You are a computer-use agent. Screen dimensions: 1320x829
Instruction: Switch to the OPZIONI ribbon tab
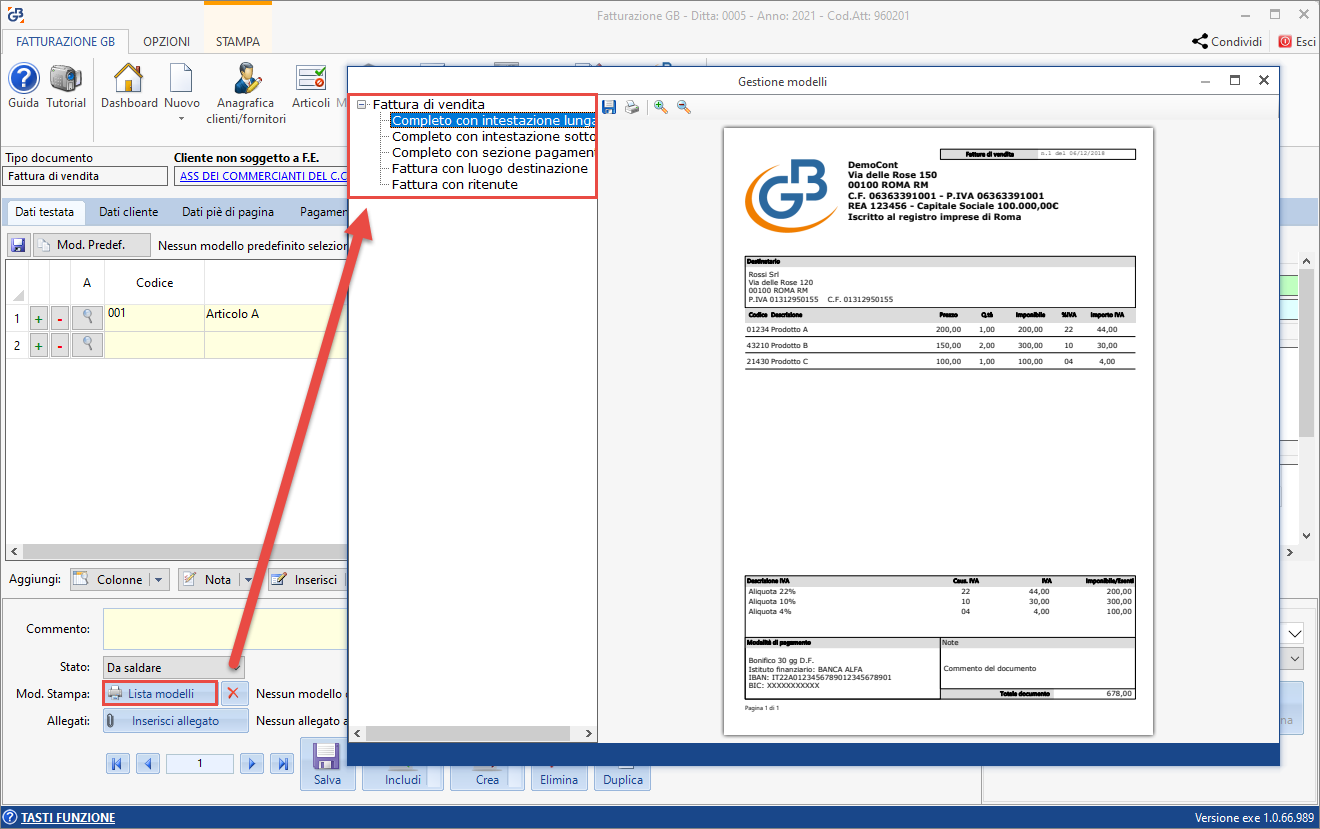(x=166, y=42)
